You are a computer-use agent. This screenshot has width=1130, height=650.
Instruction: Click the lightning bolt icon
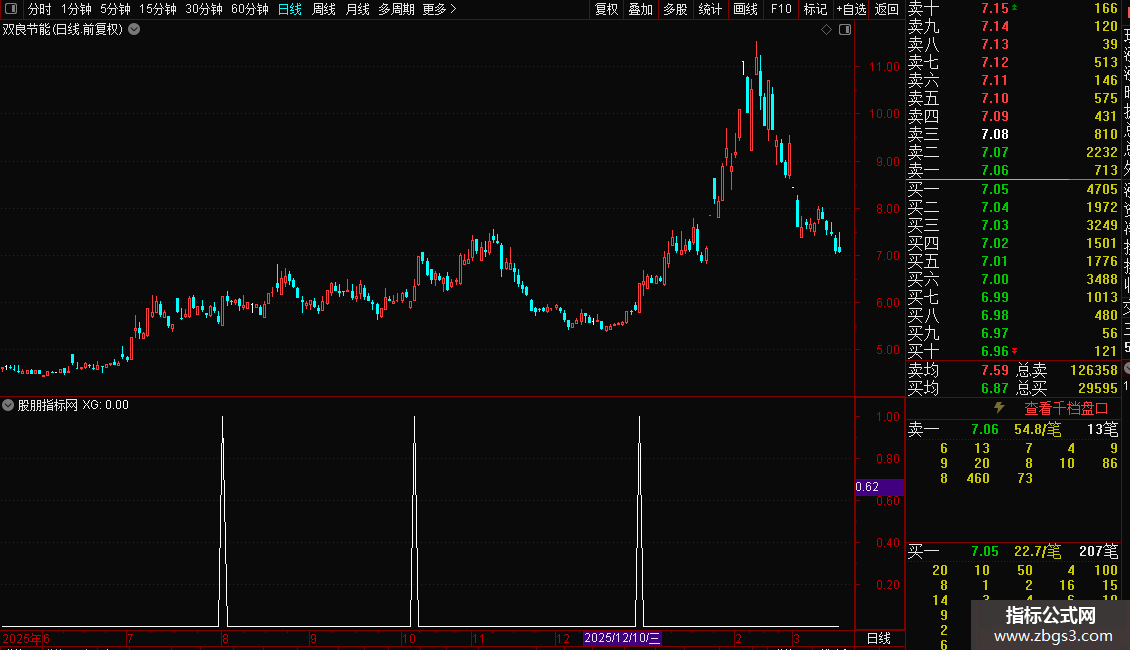click(x=999, y=408)
